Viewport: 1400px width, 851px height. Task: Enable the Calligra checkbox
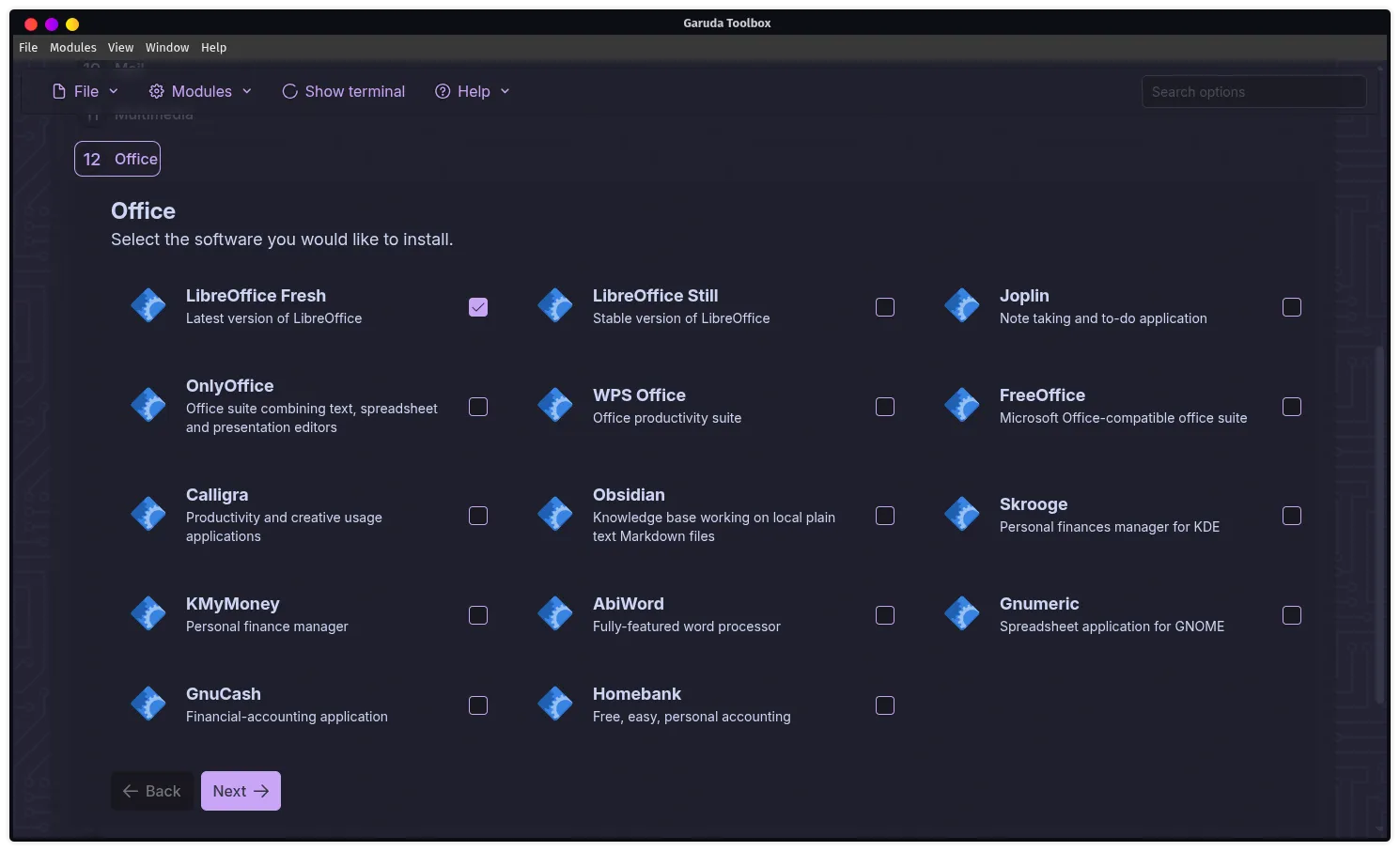[478, 516]
